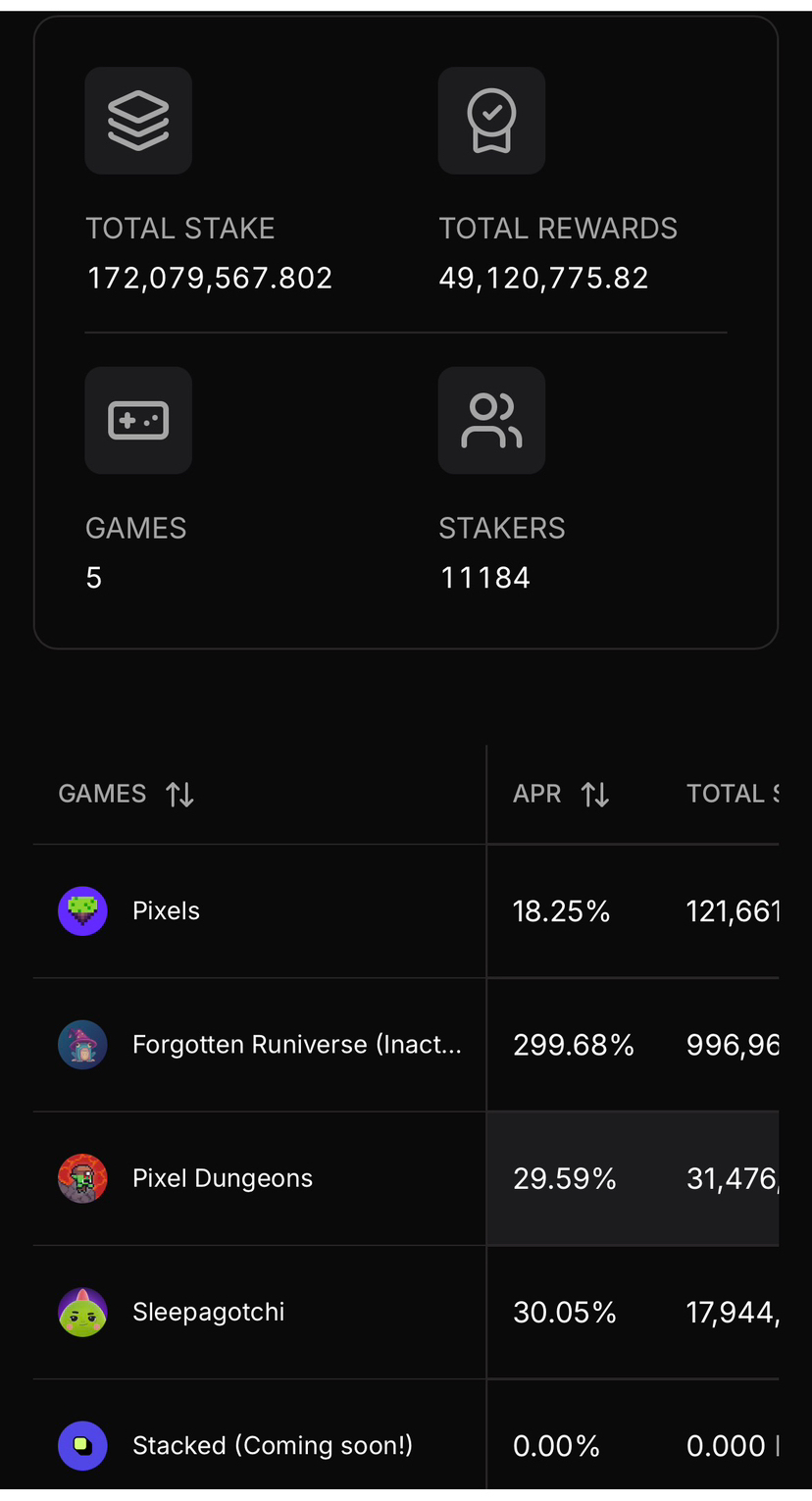Select the Total Stake column header

732,794
